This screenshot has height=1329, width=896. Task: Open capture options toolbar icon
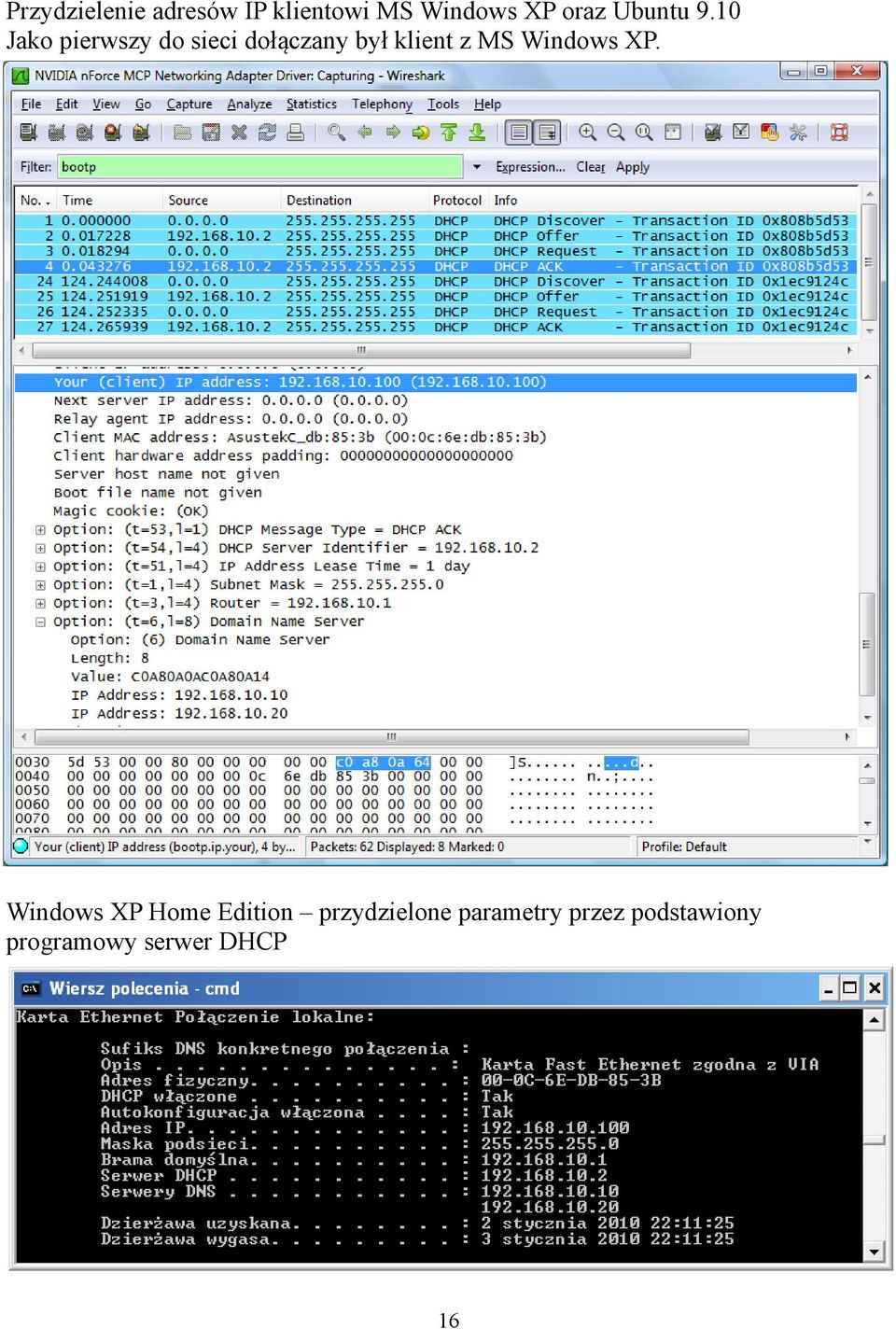pos(57,133)
